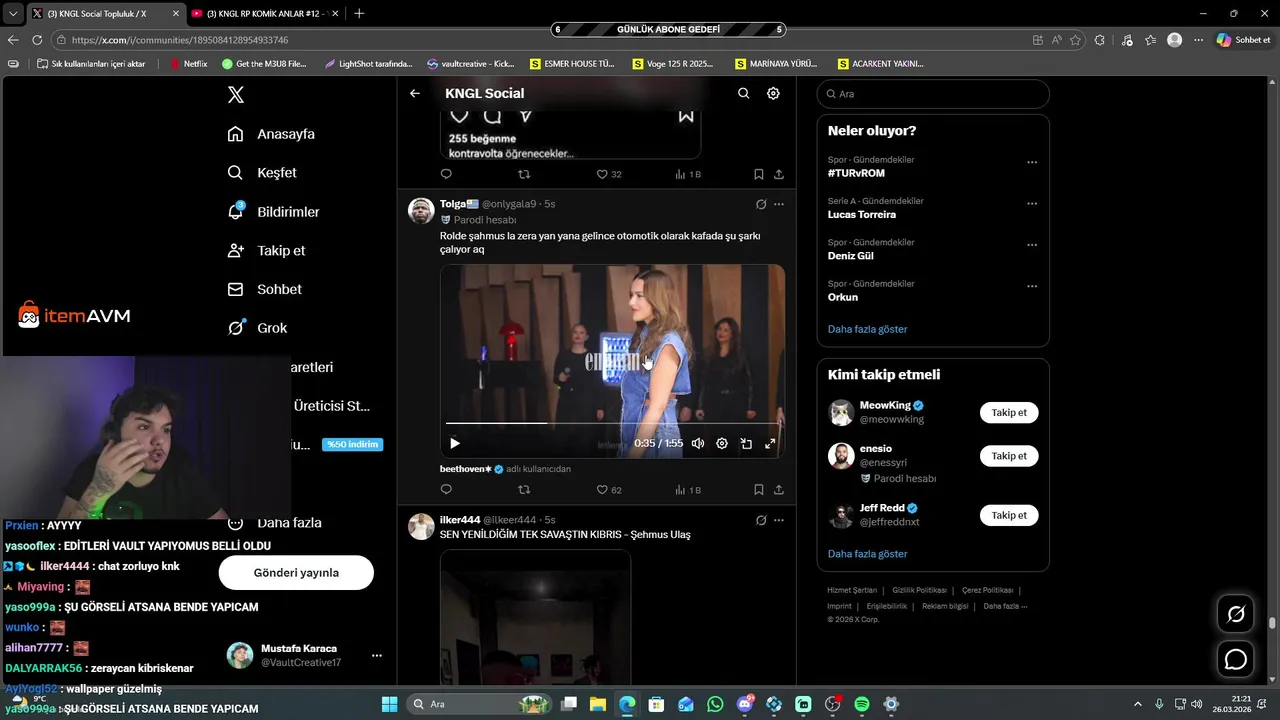This screenshot has width=1280, height=720.
Task: Switch to KNGL RP KOMİK ANLAR tab
Action: 264,13
